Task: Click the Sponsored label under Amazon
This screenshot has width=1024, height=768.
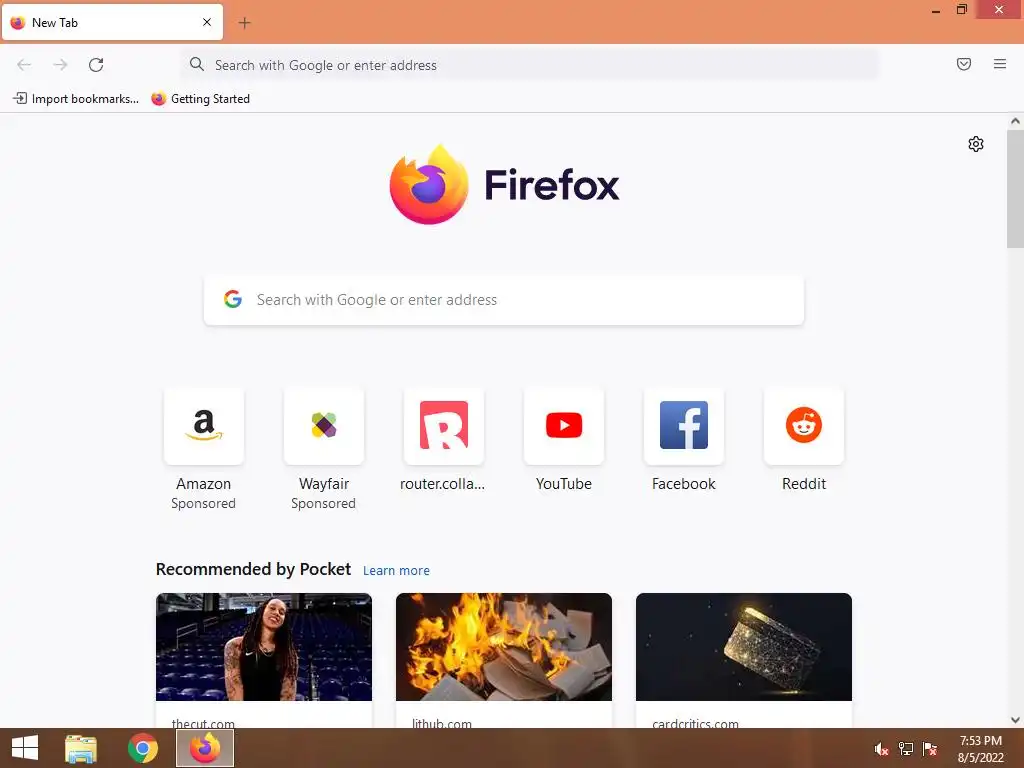Action: (203, 504)
